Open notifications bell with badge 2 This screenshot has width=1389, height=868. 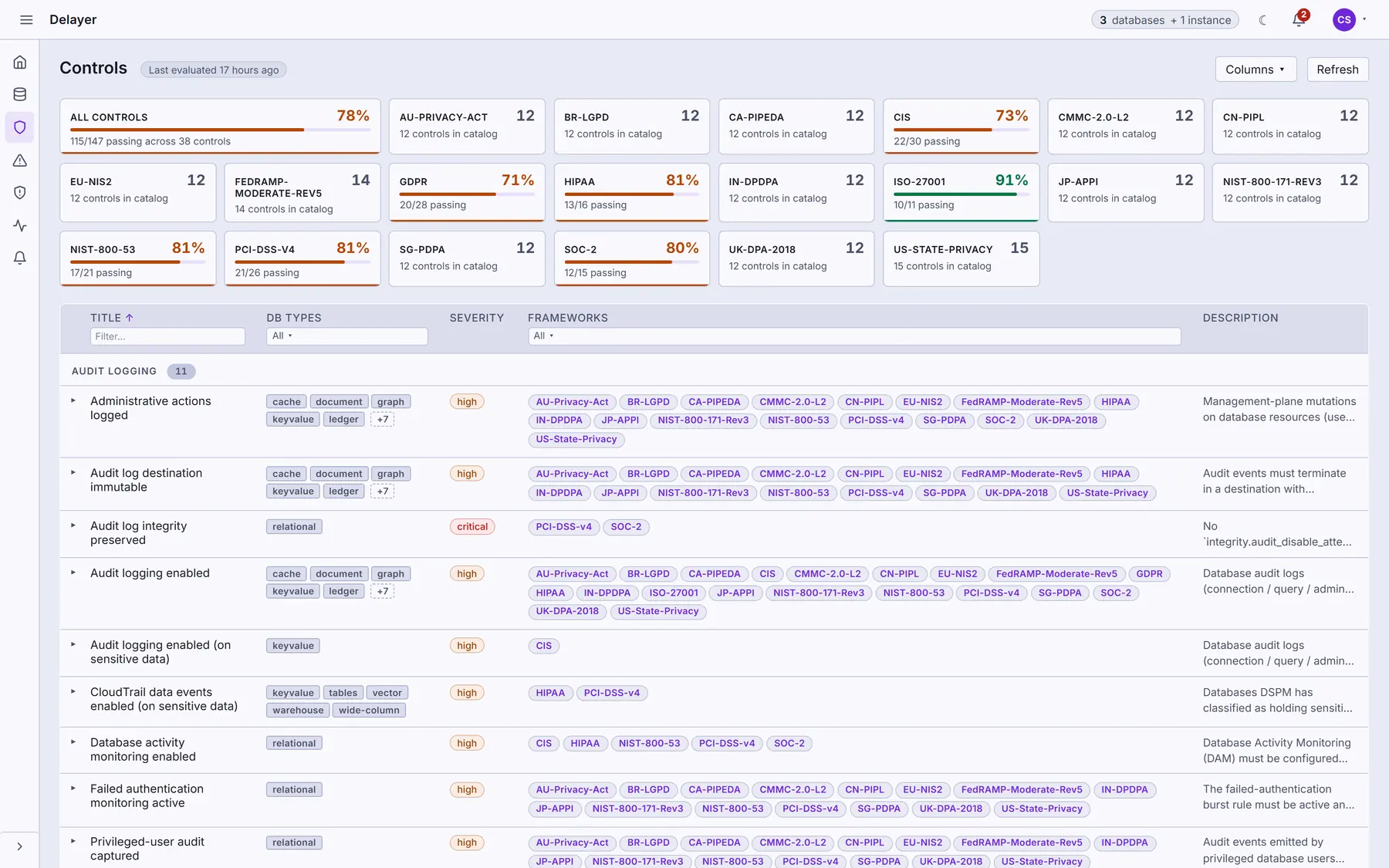pyautogui.click(x=1299, y=19)
